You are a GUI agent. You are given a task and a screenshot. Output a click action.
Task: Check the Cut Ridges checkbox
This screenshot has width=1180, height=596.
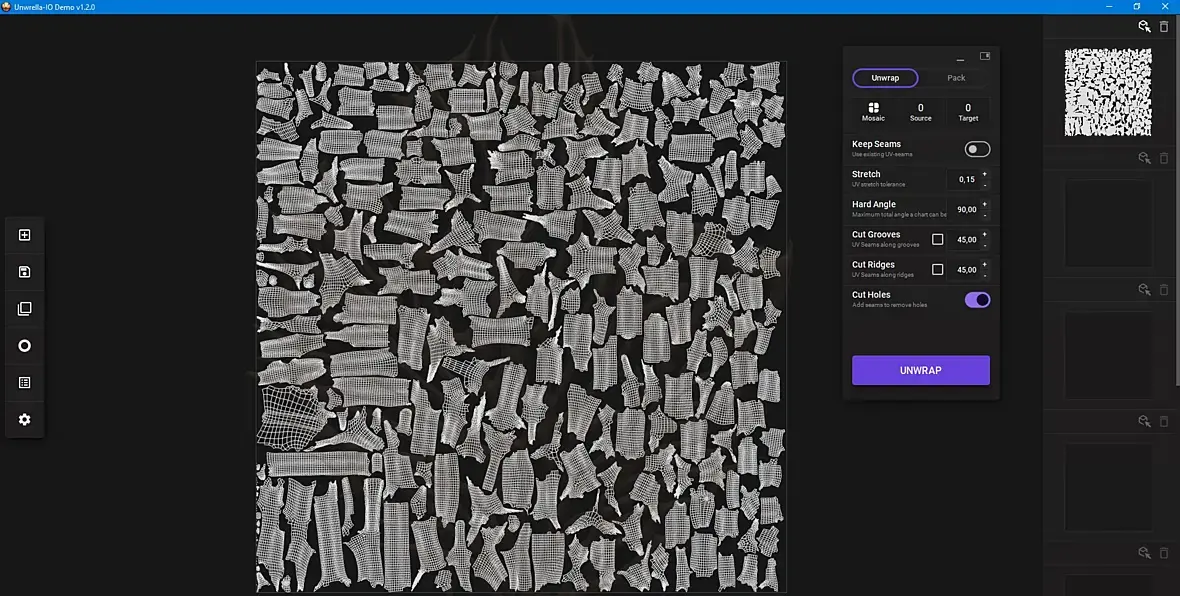pos(938,269)
